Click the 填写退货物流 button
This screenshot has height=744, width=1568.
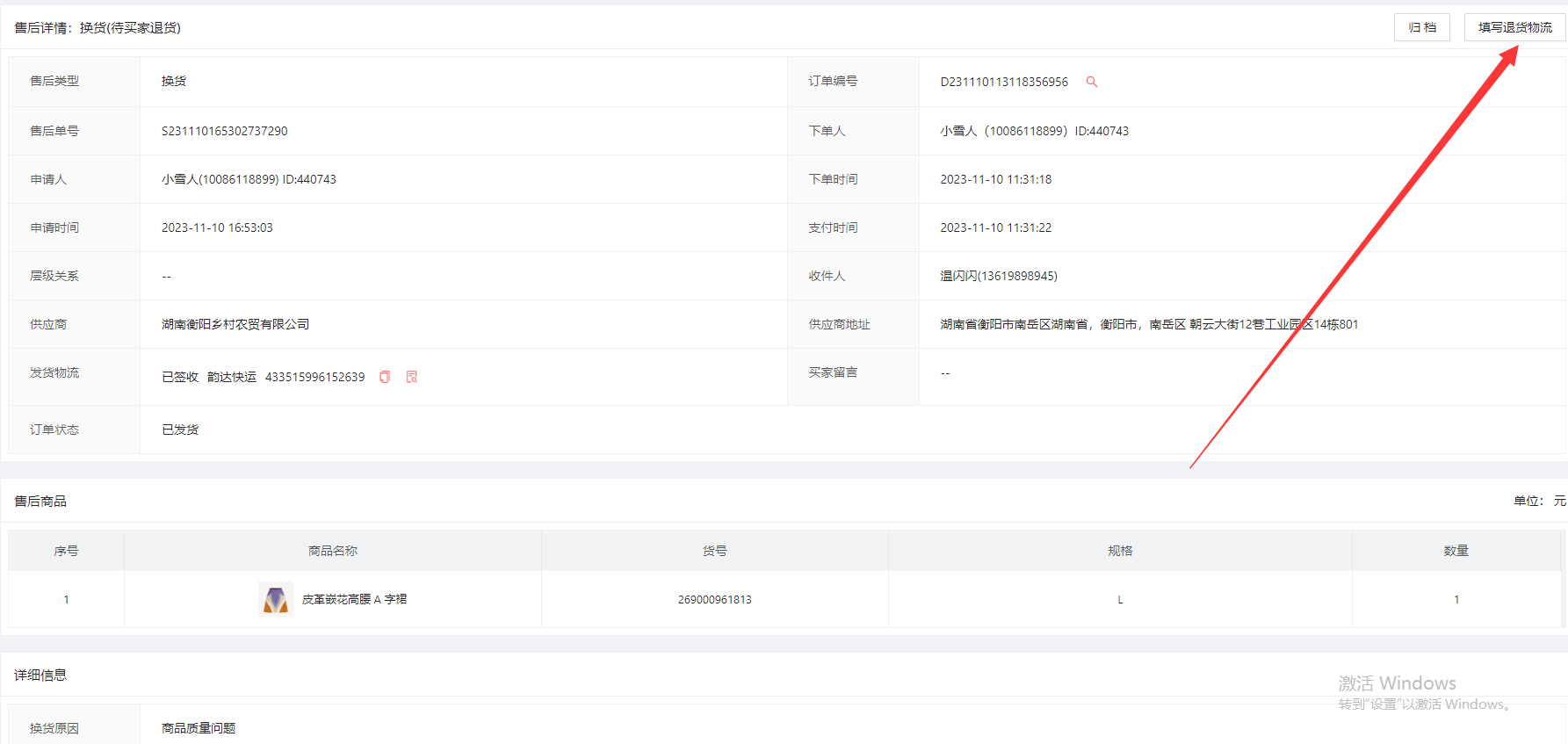[1514, 27]
